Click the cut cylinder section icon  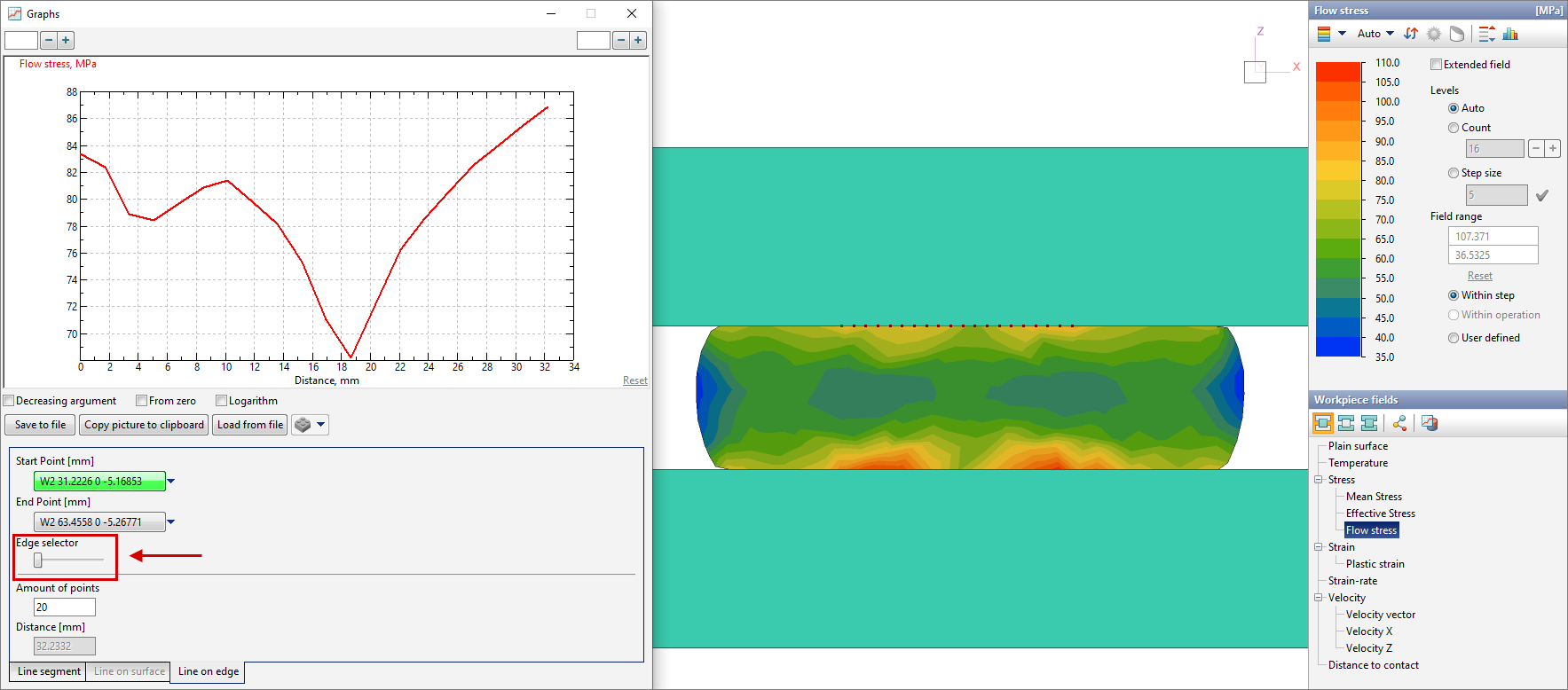point(1456,34)
